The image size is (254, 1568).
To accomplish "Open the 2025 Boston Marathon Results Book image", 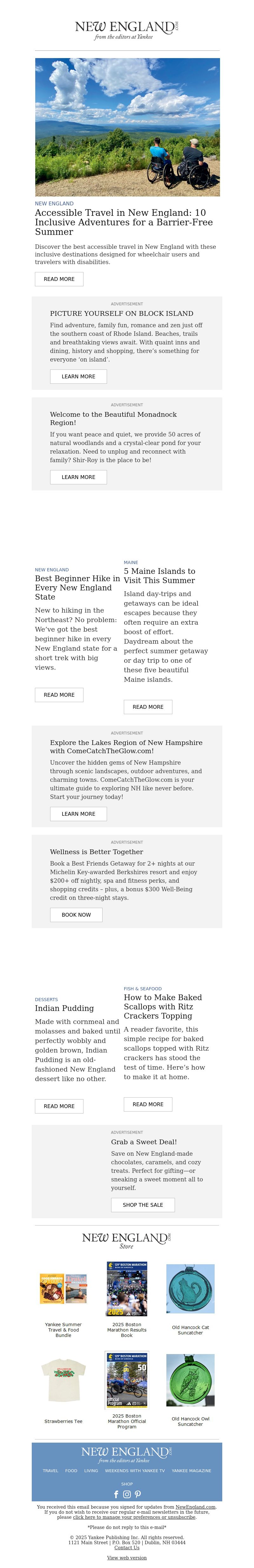I will click(x=127, y=1289).
